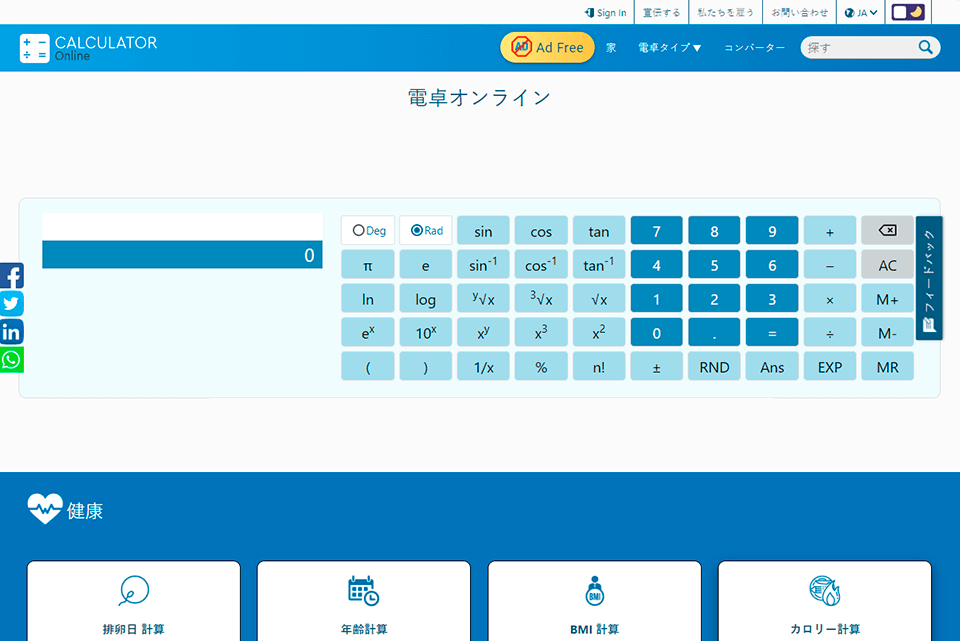Click the x squared key

click(x=599, y=332)
